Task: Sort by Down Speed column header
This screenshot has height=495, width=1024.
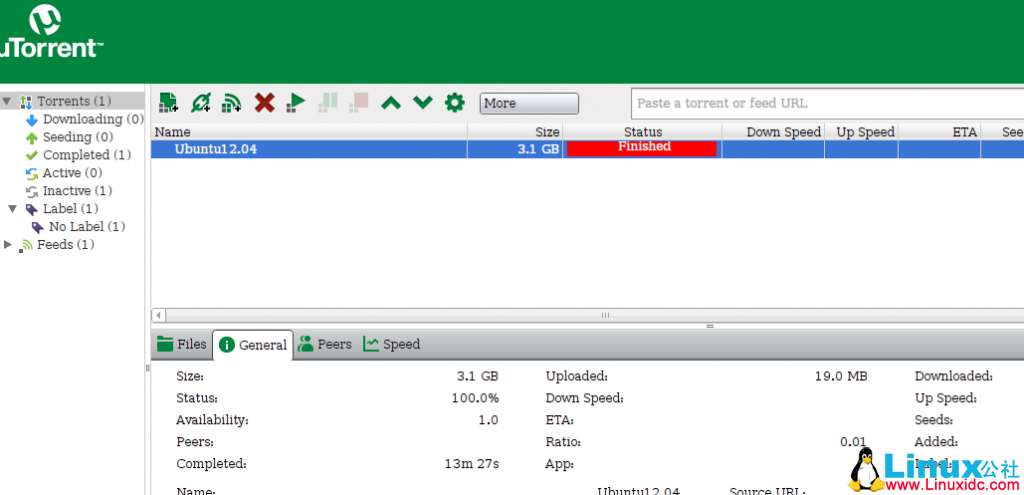Action: [x=773, y=132]
